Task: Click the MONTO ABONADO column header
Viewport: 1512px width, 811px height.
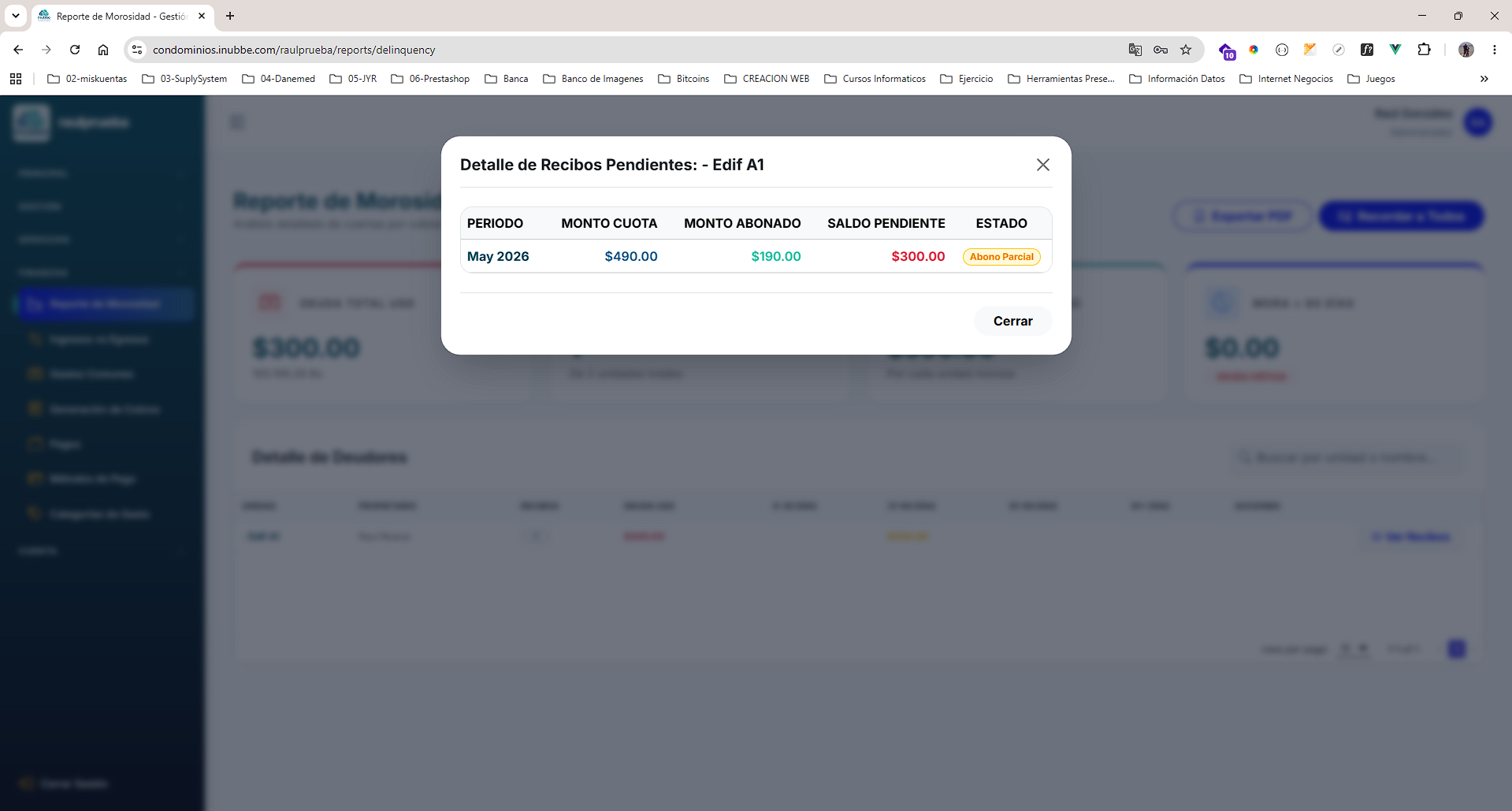Action: pyautogui.click(x=742, y=223)
